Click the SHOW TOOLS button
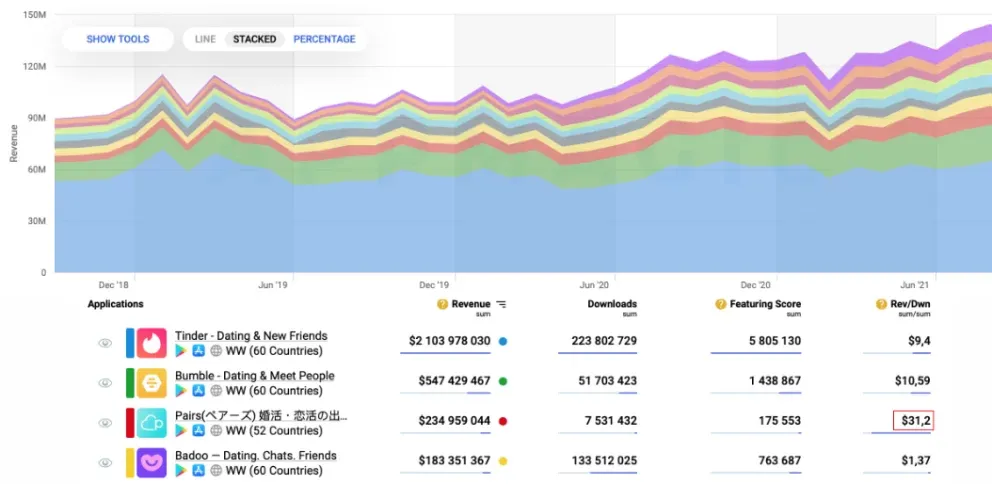 click(118, 39)
